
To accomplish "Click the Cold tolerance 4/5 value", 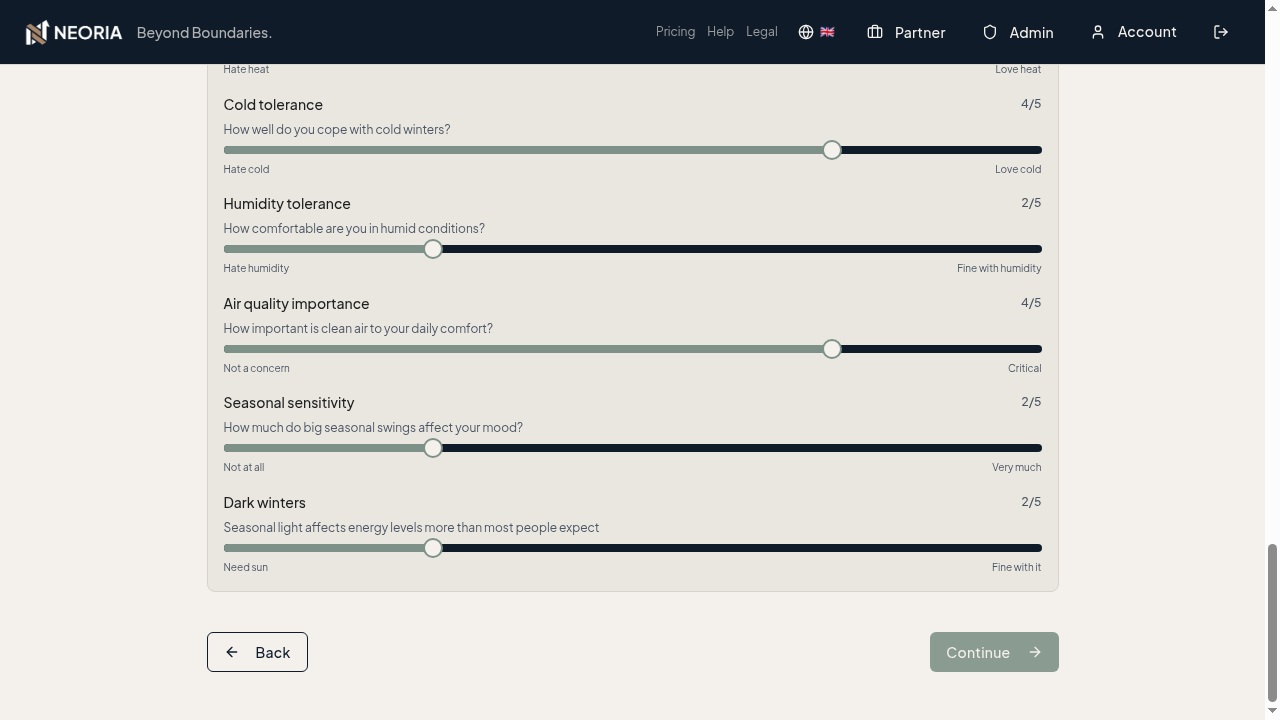I will [x=1031, y=104].
